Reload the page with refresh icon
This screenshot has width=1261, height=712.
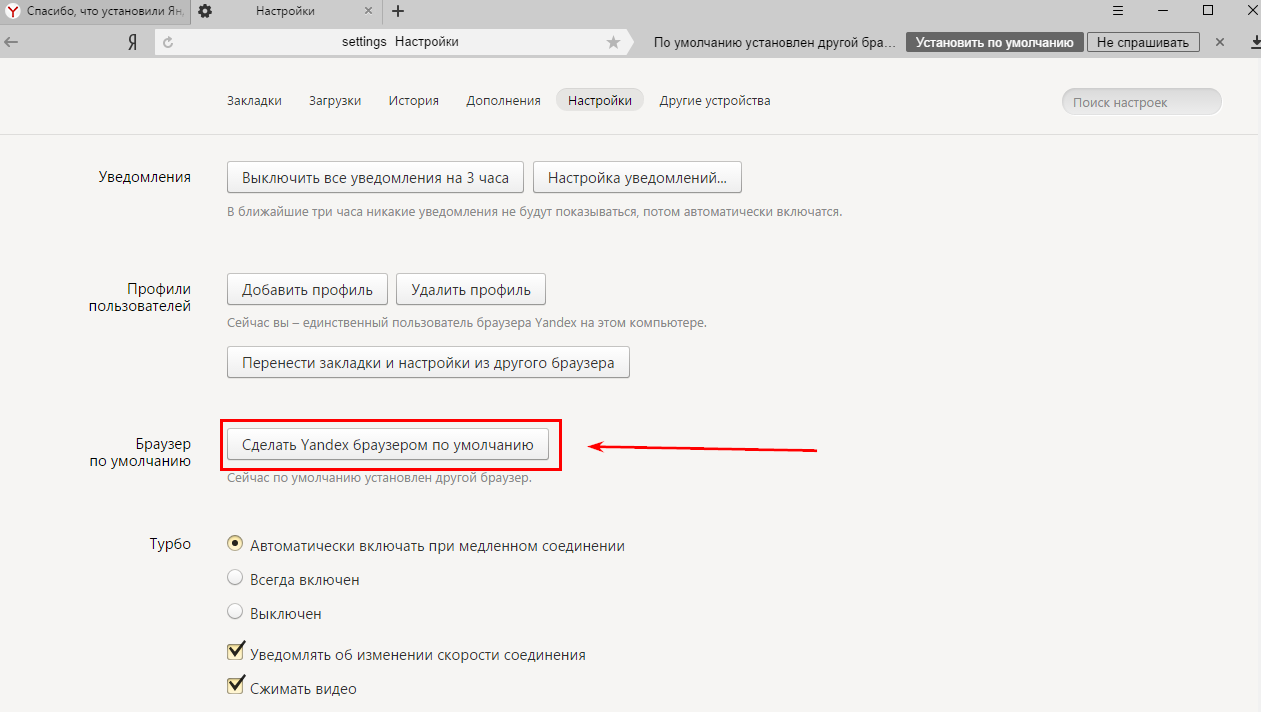[x=168, y=42]
